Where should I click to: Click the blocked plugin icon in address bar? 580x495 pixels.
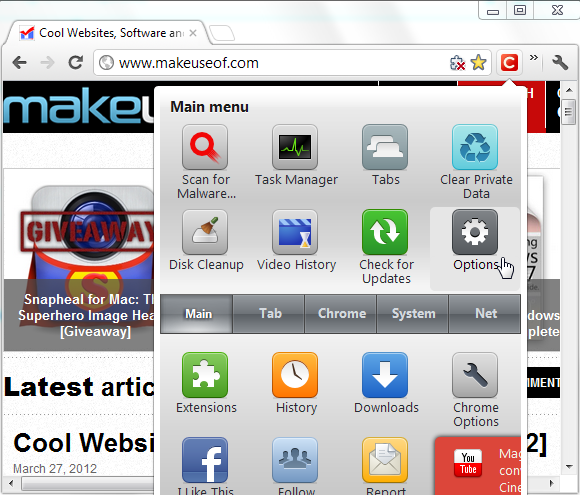pos(458,63)
